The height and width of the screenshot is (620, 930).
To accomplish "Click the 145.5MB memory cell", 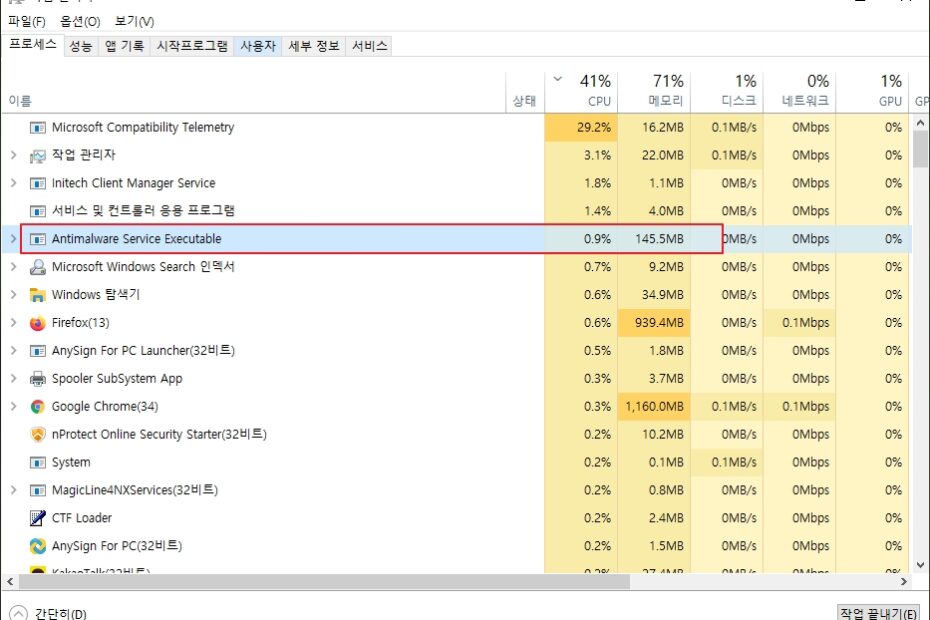I will pos(654,239).
